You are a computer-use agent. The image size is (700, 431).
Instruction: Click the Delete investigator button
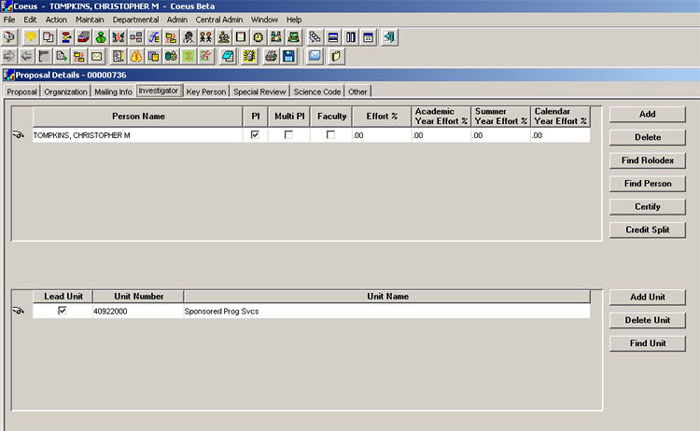point(647,137)
